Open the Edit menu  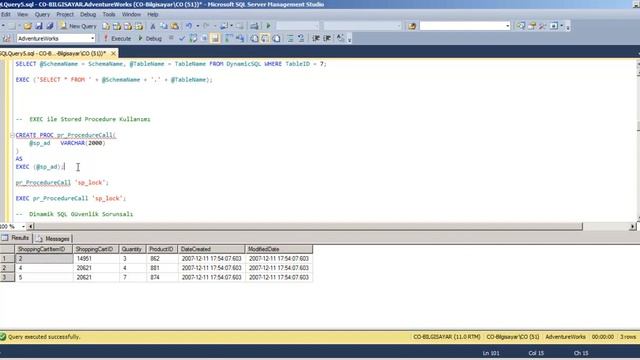coord(6,14)
